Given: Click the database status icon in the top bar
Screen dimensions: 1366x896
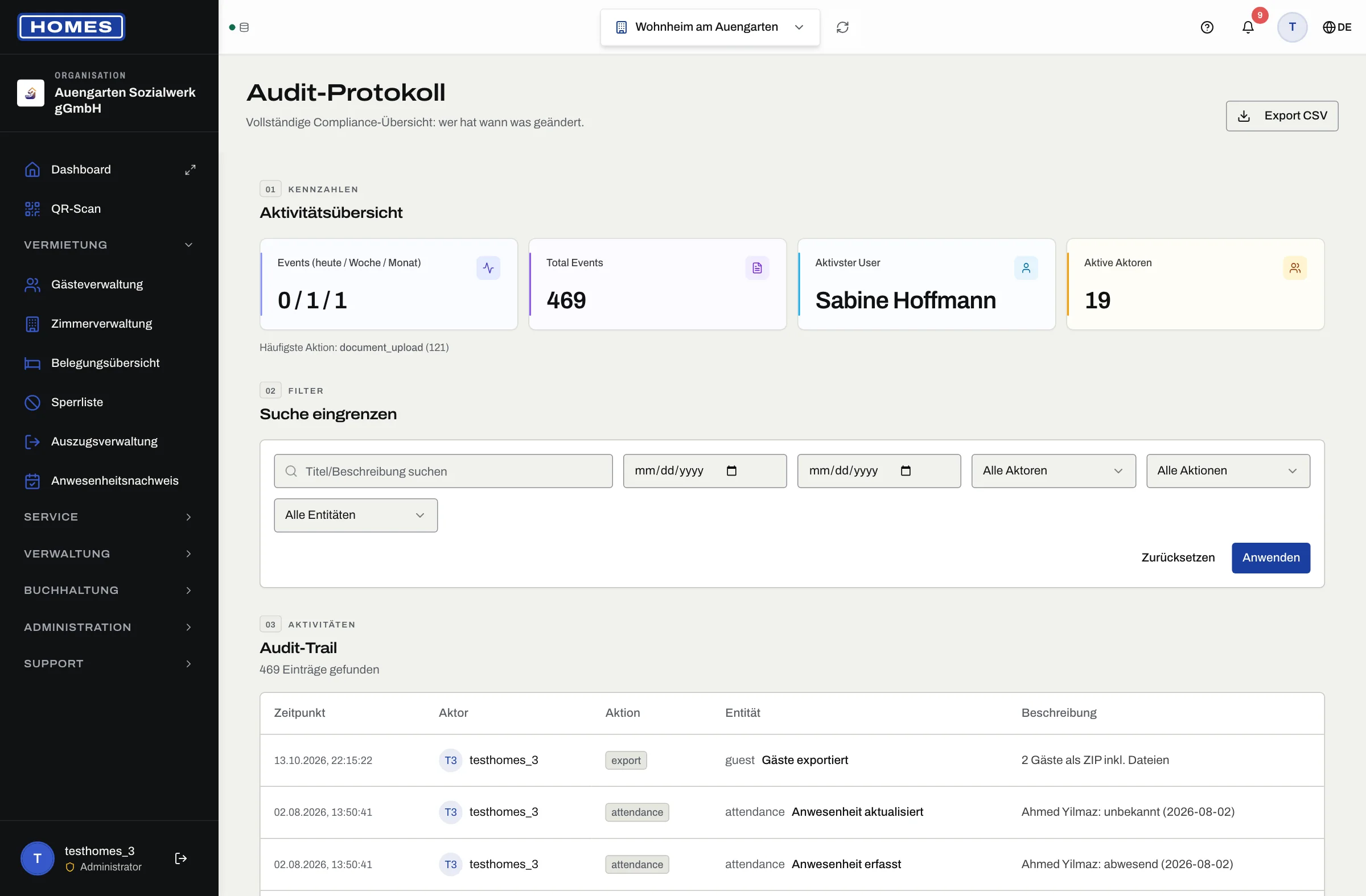Looking at the screenshot, I should [x=244, y=27].
